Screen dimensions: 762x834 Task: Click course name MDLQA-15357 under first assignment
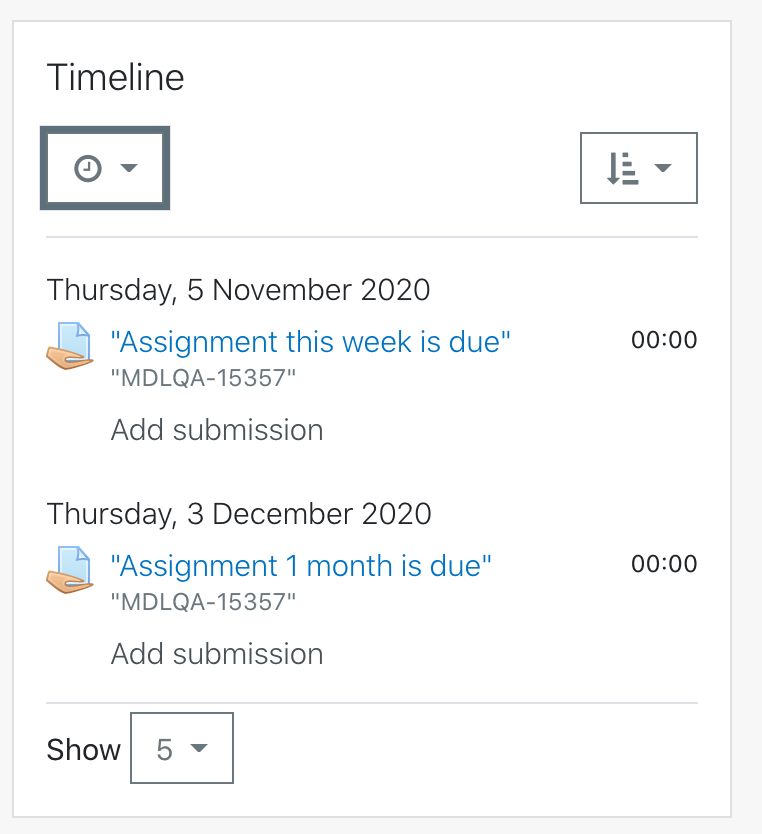coord(203,378)
